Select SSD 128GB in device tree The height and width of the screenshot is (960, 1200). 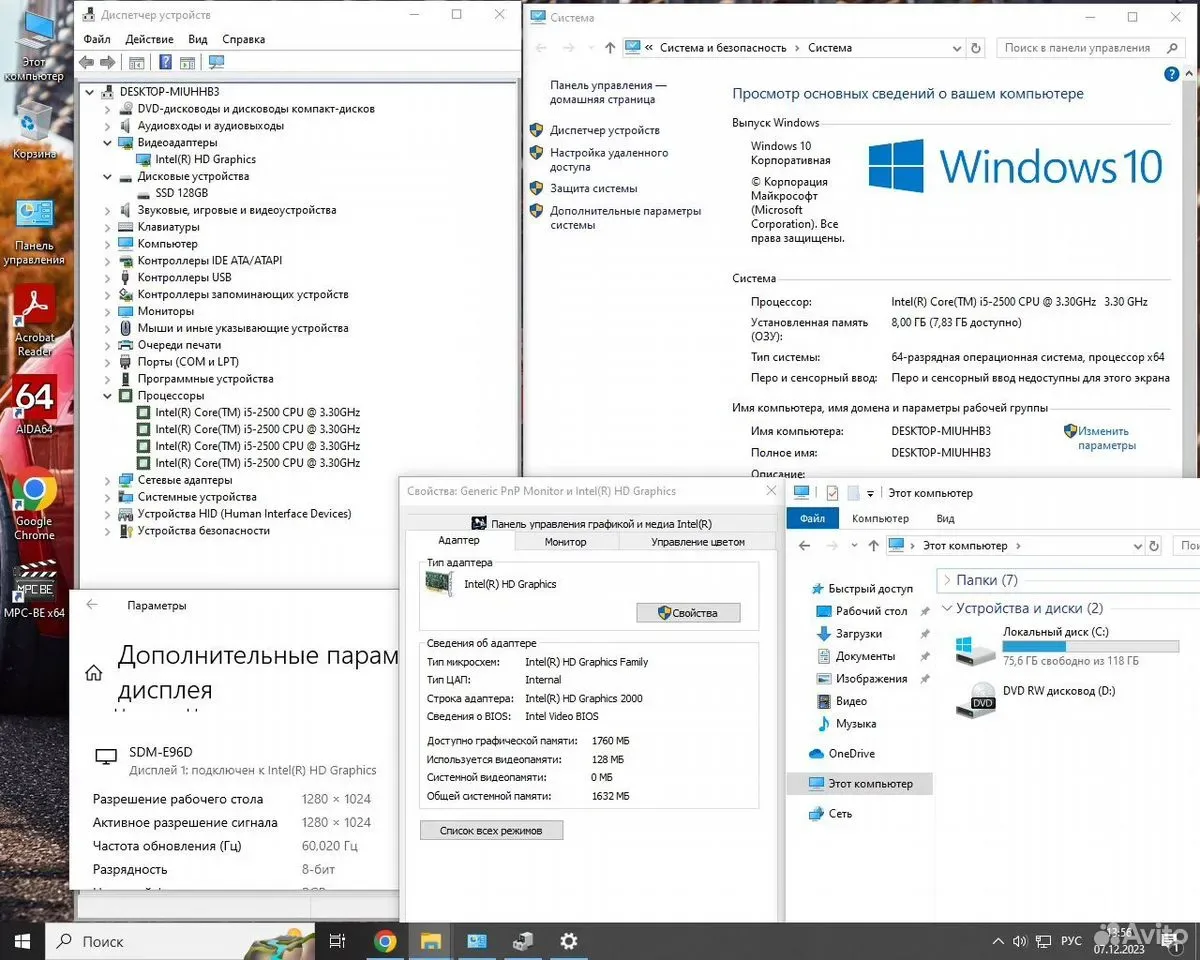click(x=181, y=193)
